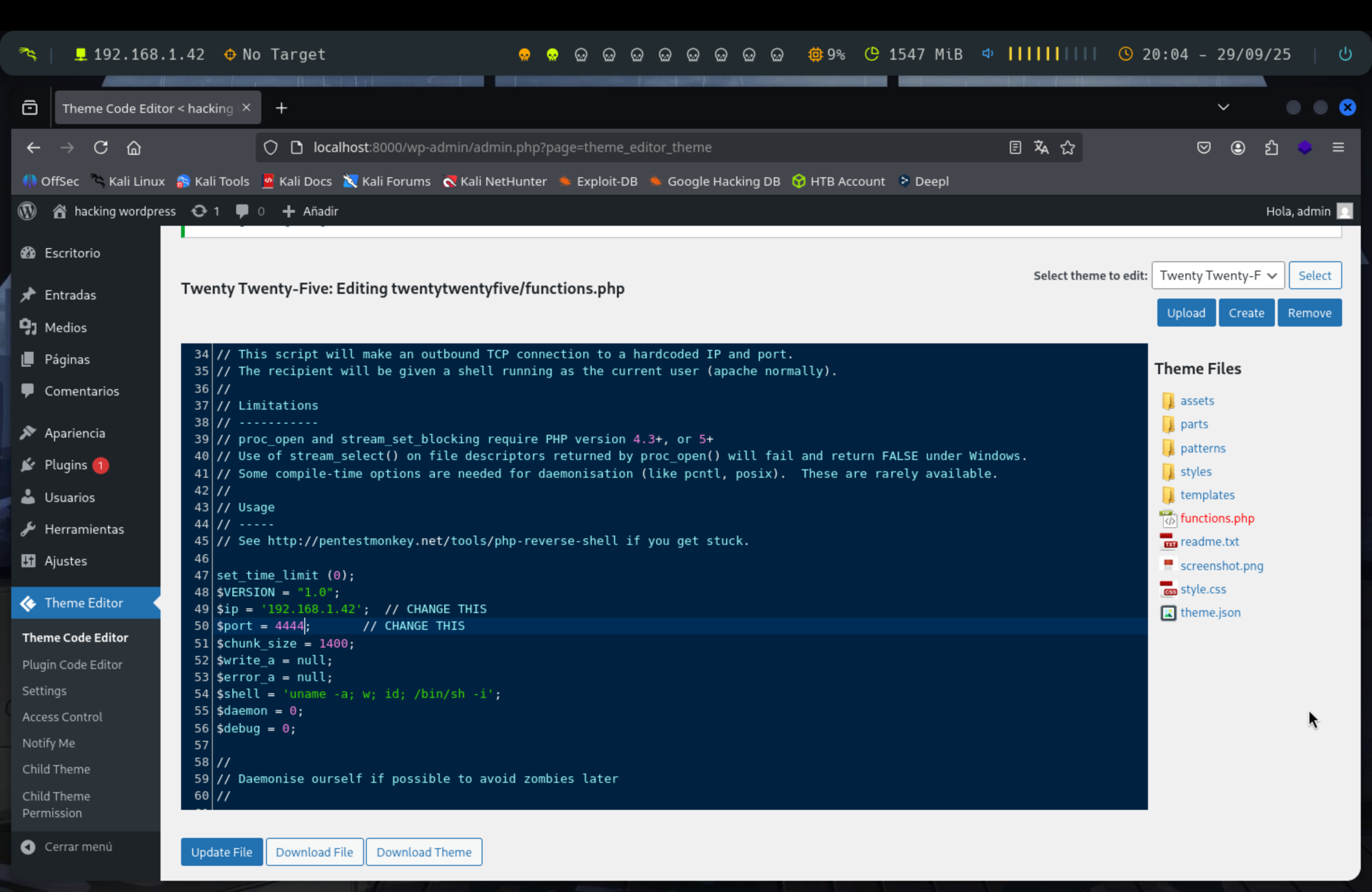Viewport: 1372px width, 892px height.
Task: Click the volume level bar in the system panel
Action: pos(1051,54)
